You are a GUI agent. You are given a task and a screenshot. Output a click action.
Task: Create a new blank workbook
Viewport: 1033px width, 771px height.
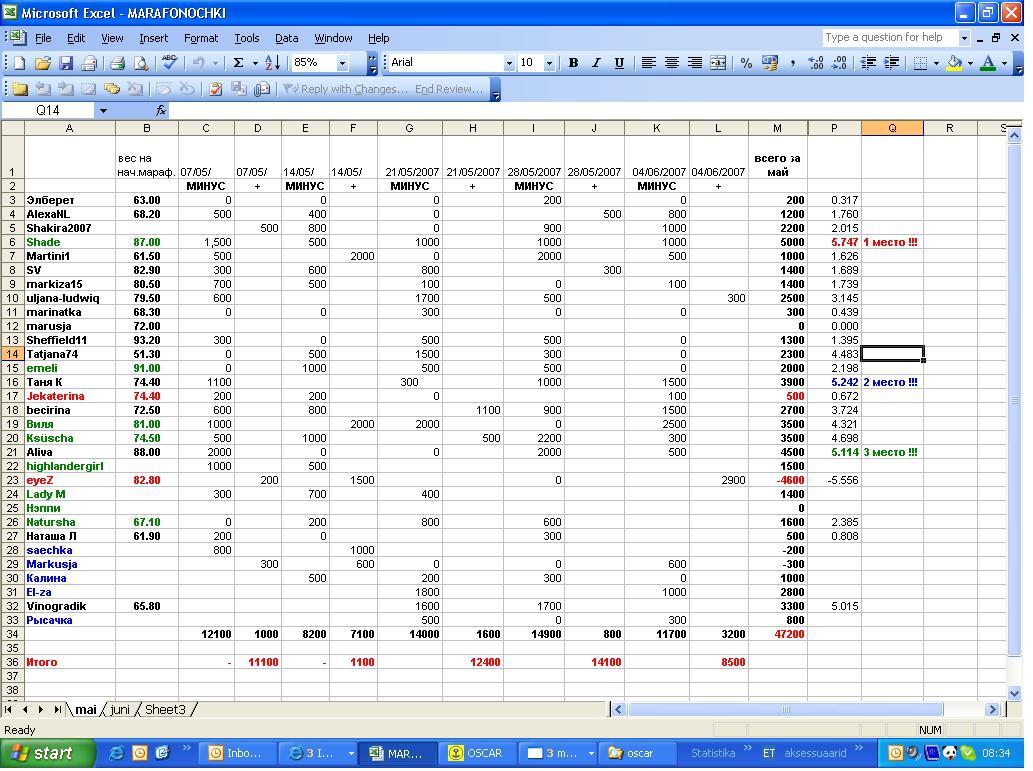20,63
